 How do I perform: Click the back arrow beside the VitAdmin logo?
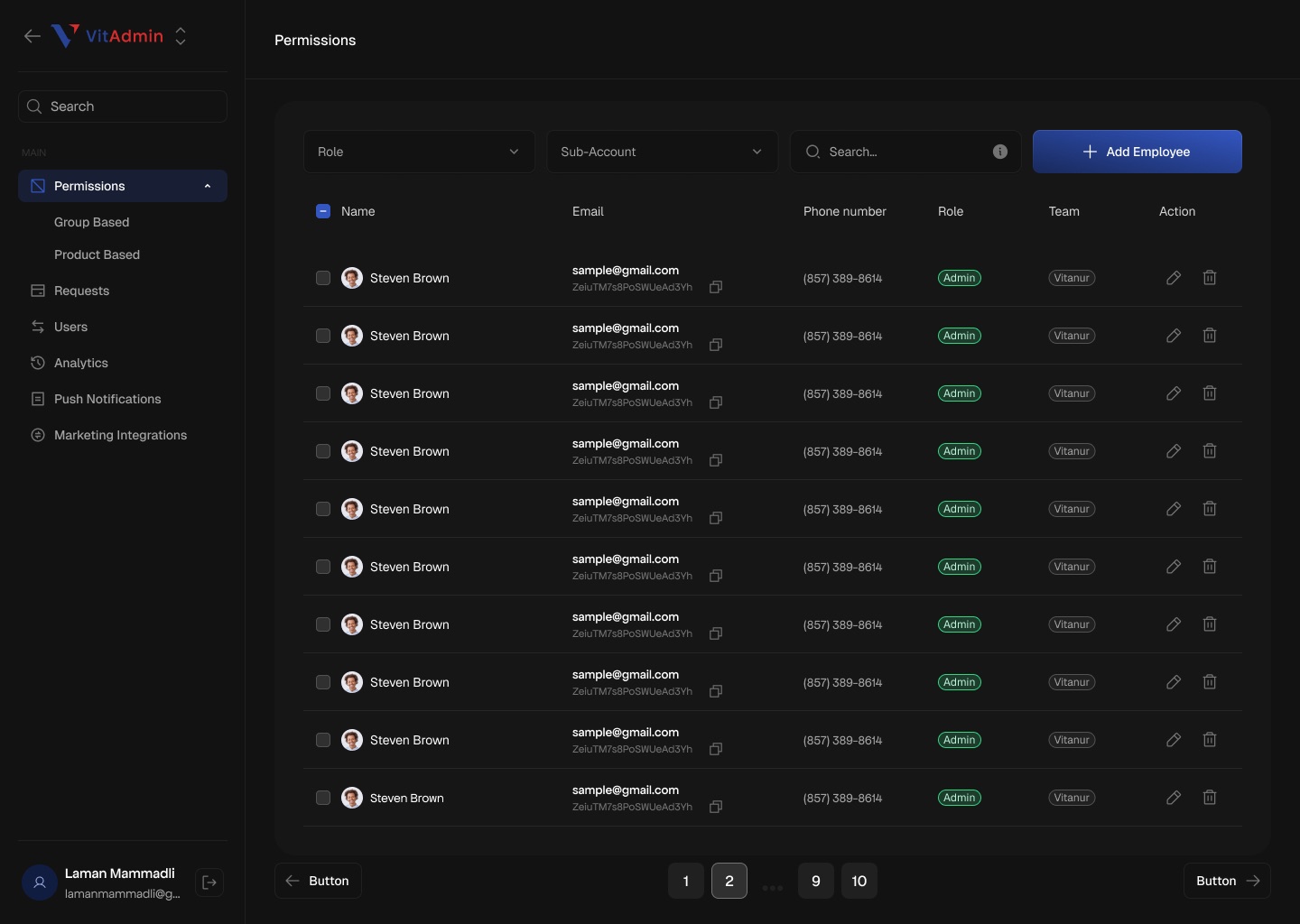click(32, 36)
